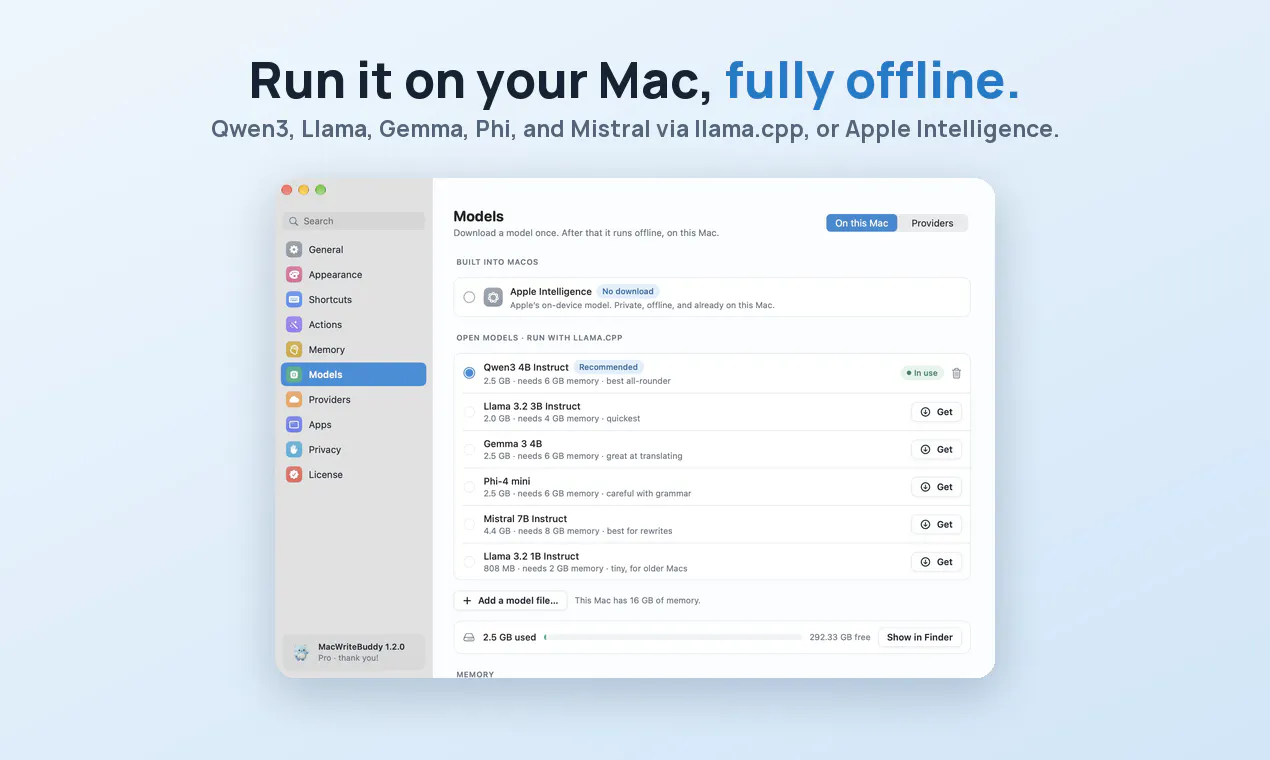The width and height of the screenshot is (1270, 760).
Task: Click the Memory icon in sidebar
Action: 294,350
